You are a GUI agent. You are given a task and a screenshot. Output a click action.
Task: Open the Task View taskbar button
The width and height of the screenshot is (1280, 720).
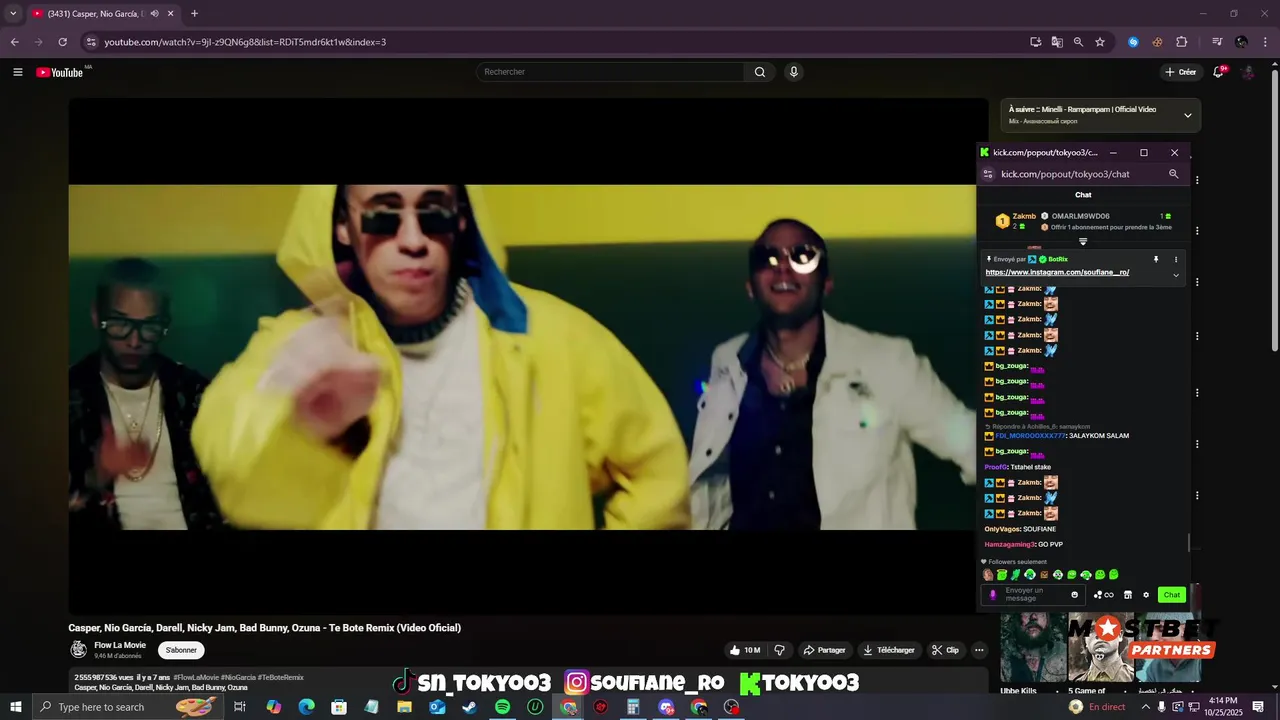click(x=240, y=707)
